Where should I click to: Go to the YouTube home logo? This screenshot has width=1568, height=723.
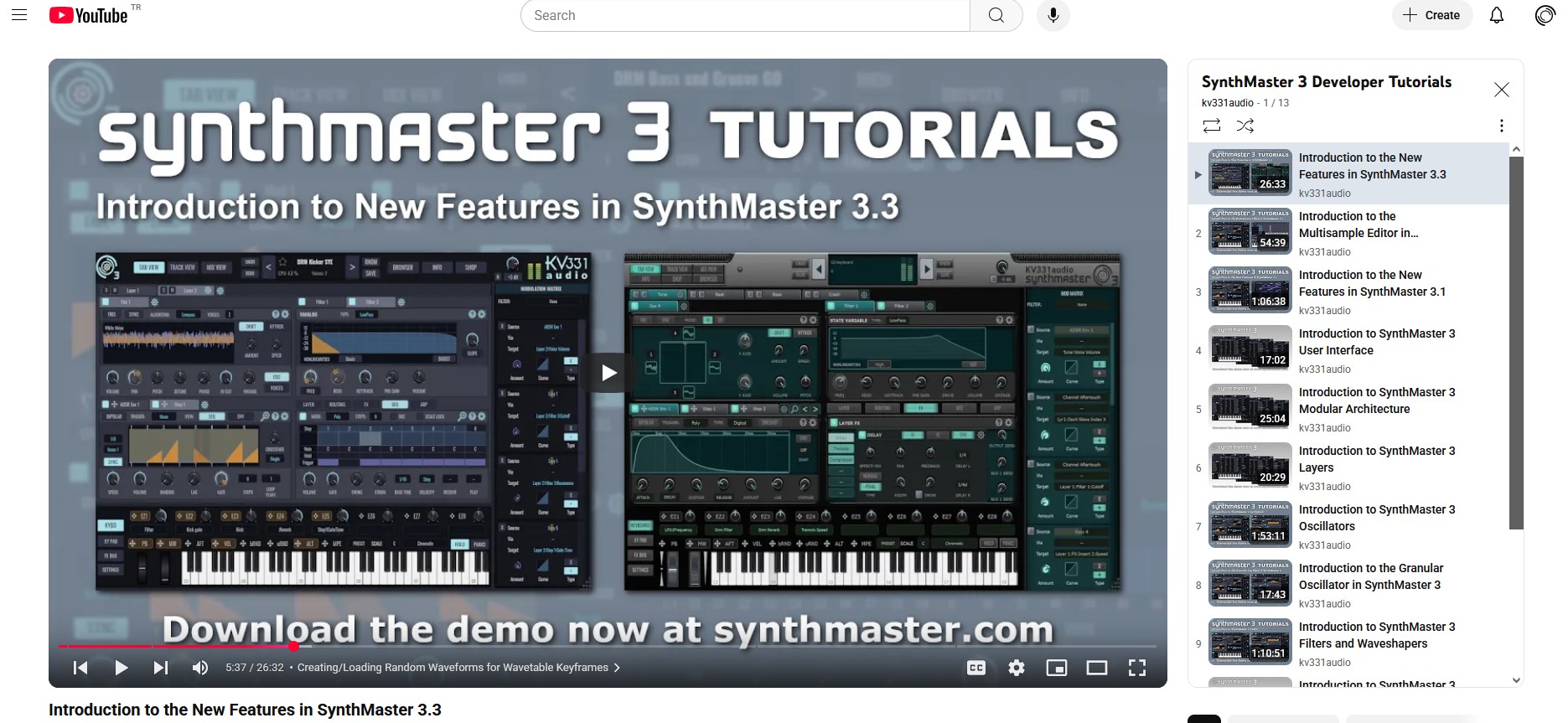pos(89,15)
